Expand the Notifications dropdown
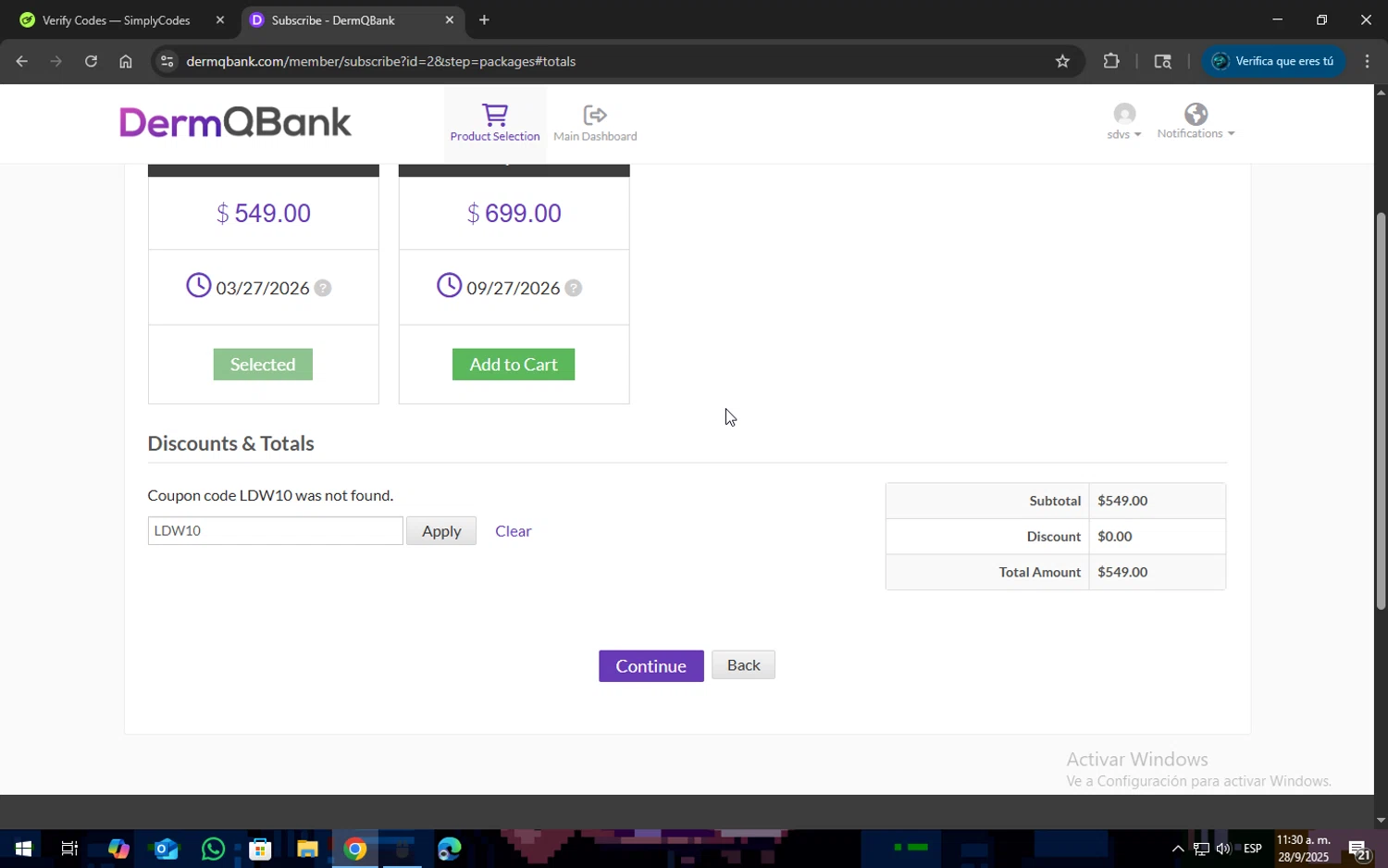The height and width of the screenshot is (868, 1388). pos(1196,122)
